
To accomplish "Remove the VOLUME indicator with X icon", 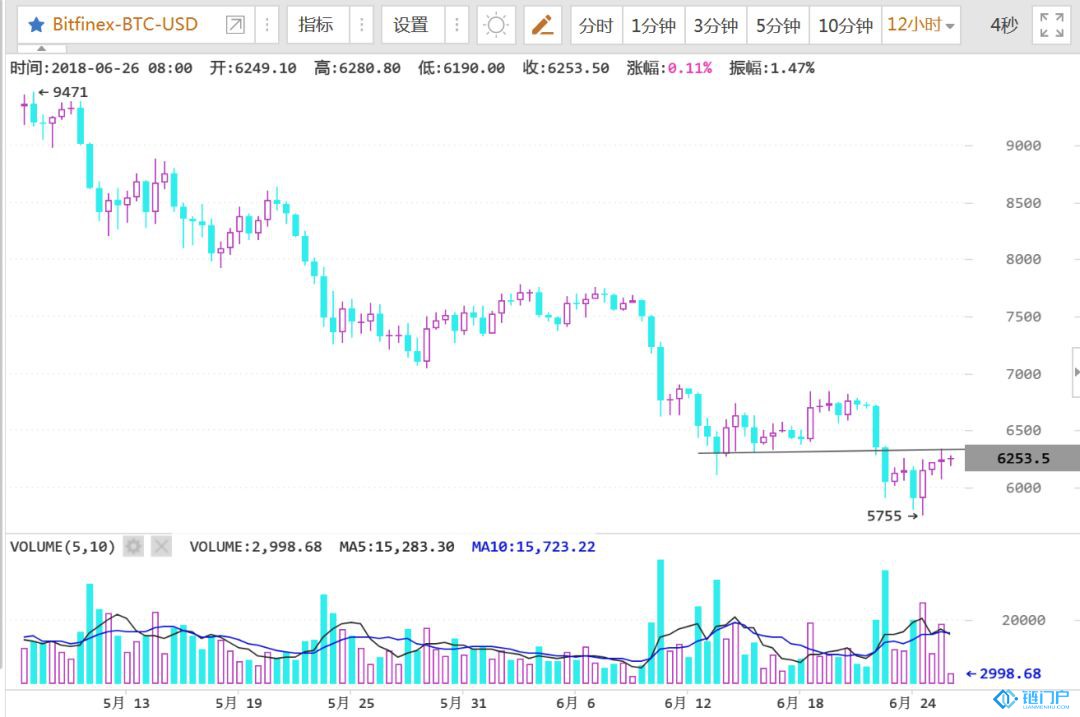I will [x=161, y=547].
